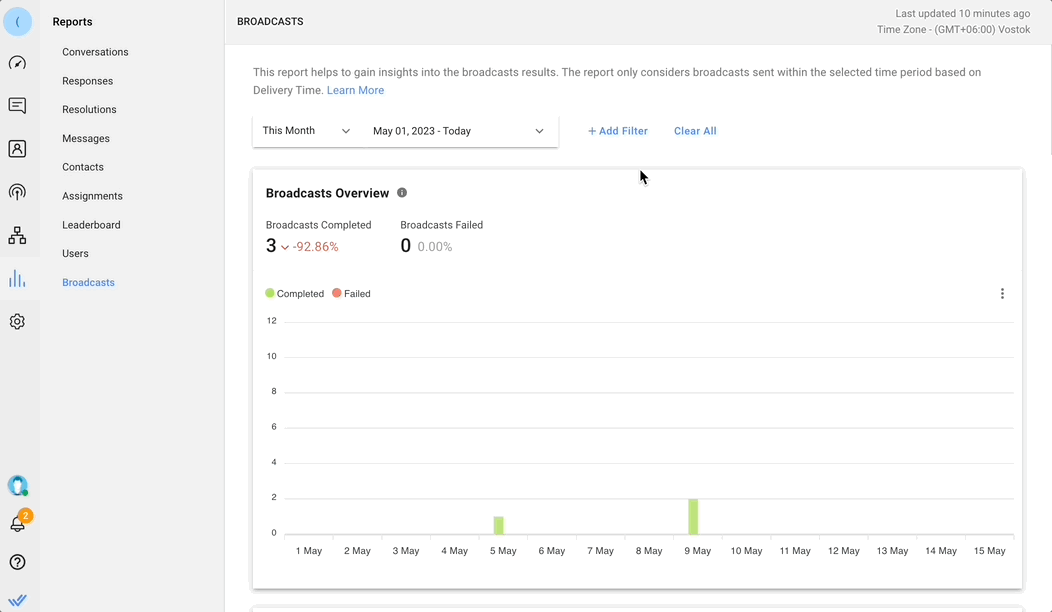Open the Workflows hierarchy icon
Screen dimensions: 1052x612
click(17, 236)
